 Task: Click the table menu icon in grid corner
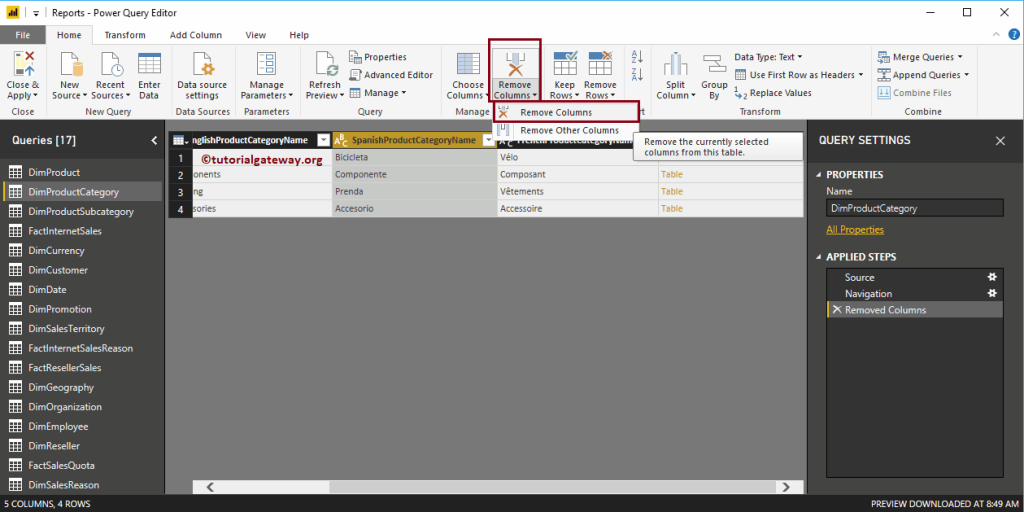(180, 140)
